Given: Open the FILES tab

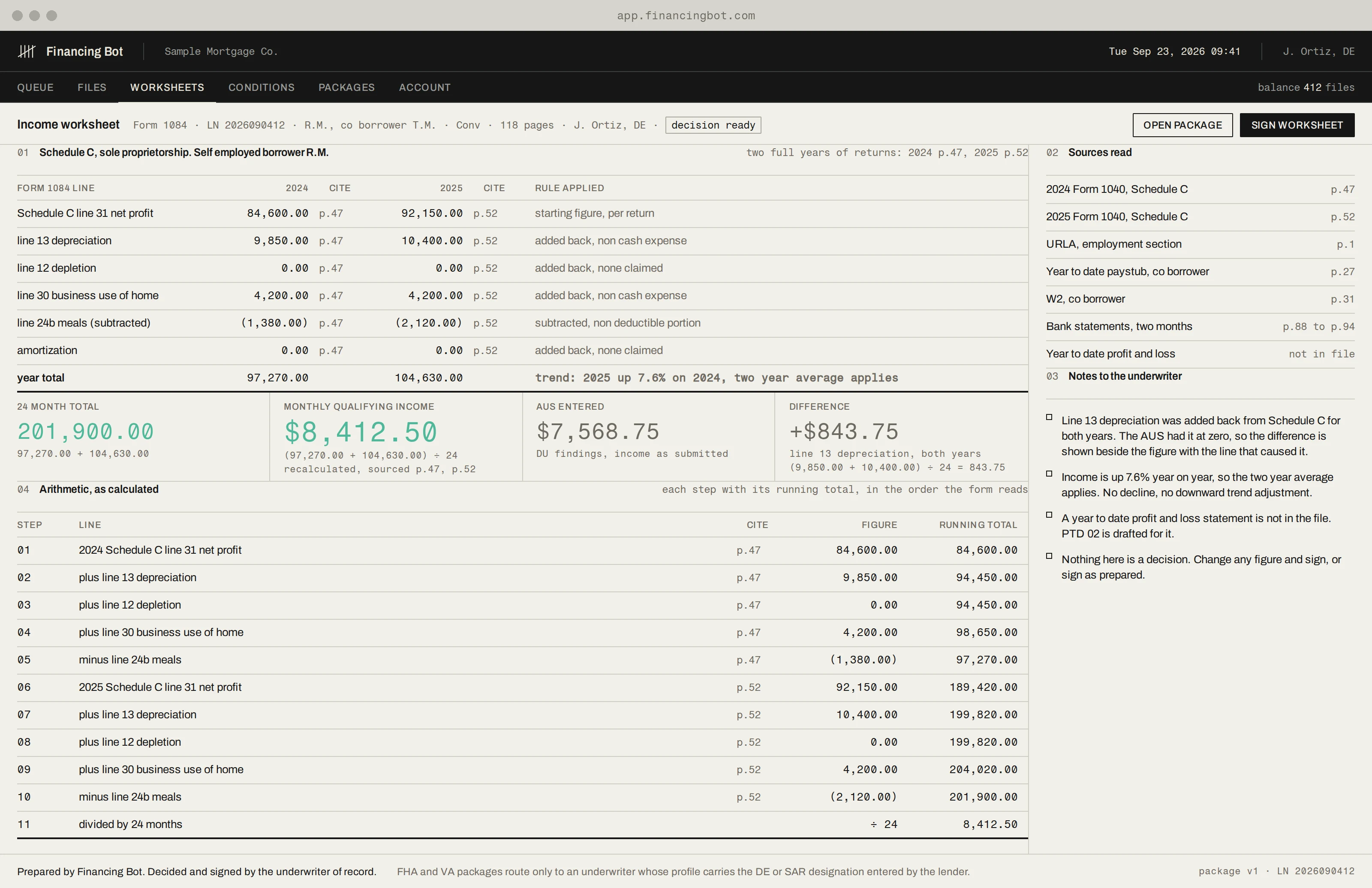Looking at the screenshot, I should tap(92, 87).
